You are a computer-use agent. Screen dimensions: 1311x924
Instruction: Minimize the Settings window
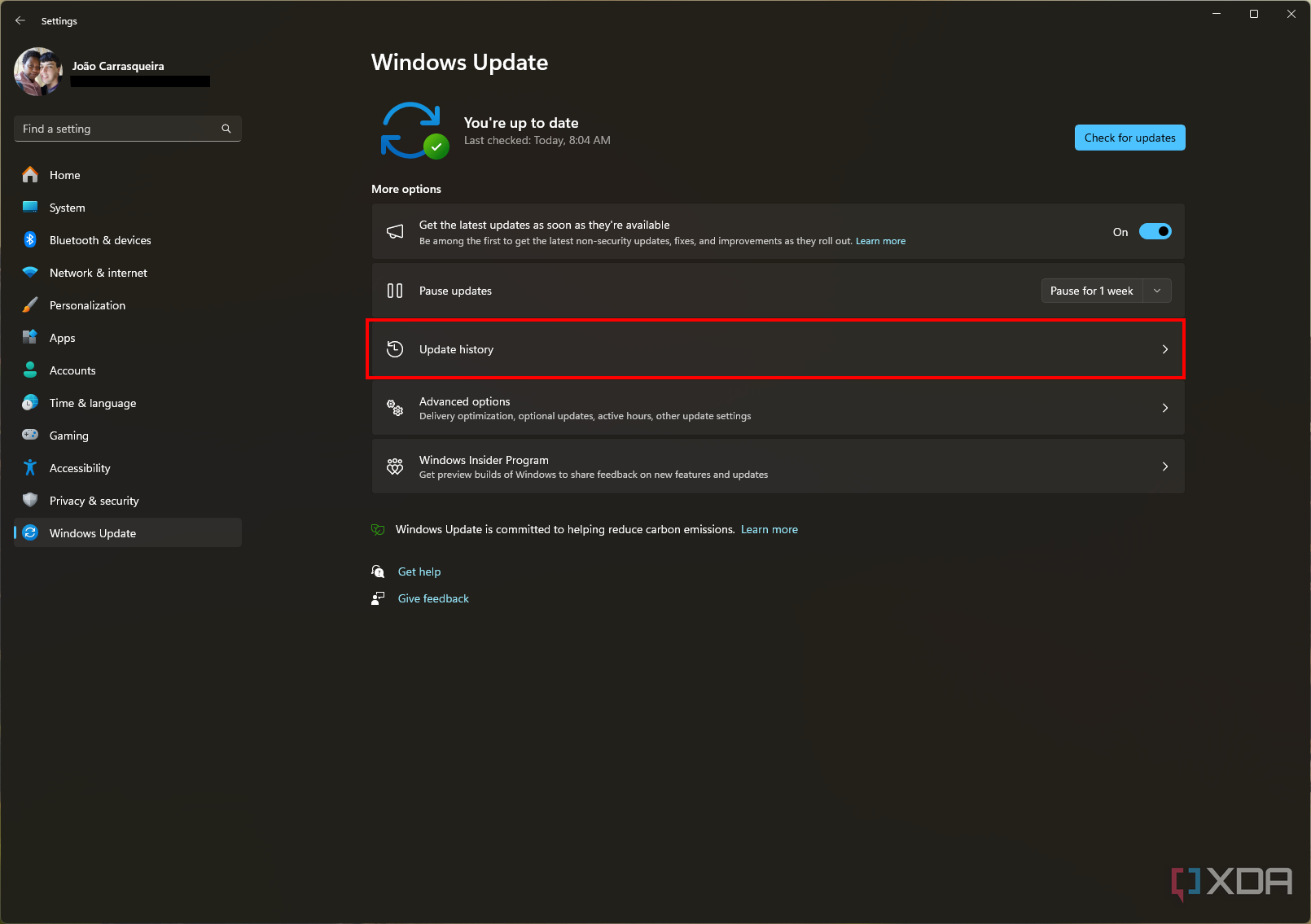click(x=1217, y=14)
